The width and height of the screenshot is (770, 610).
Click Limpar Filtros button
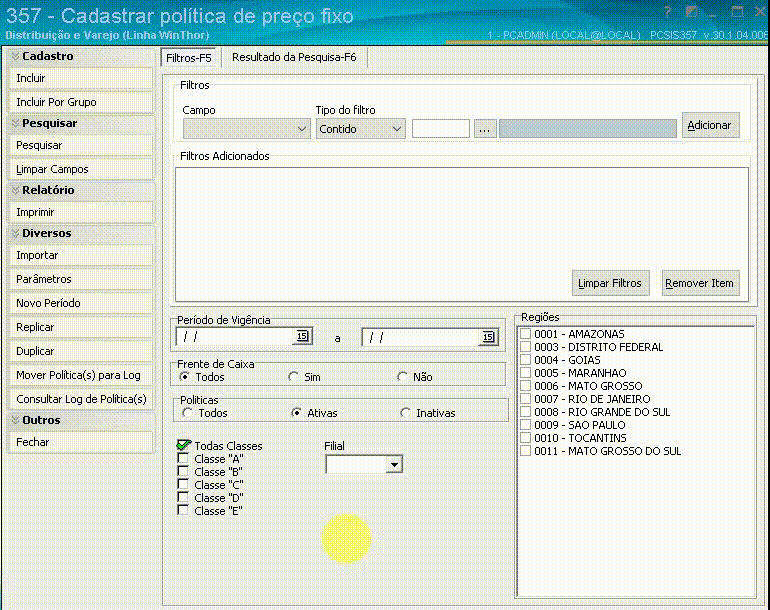pos(610,283)
